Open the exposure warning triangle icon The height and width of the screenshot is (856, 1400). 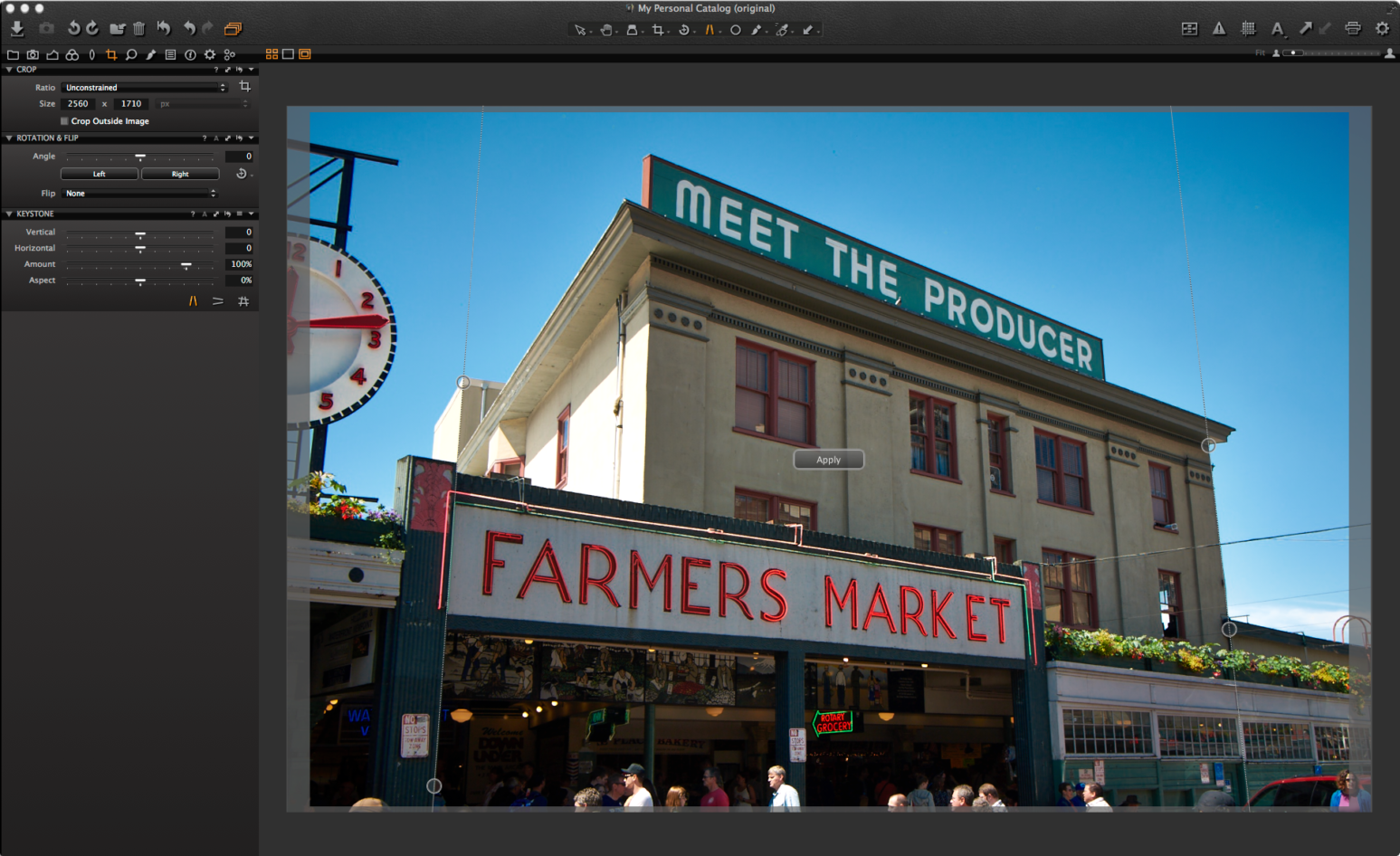point(1219,28)
